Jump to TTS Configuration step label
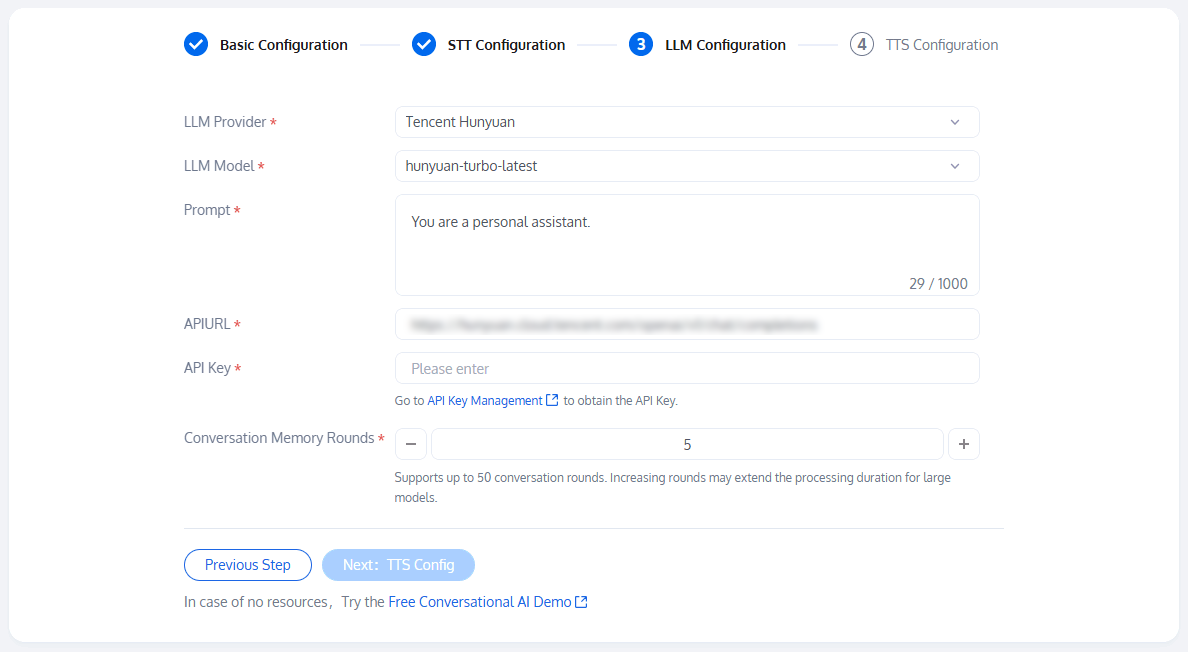1188x652 pixels. point(942,45)
